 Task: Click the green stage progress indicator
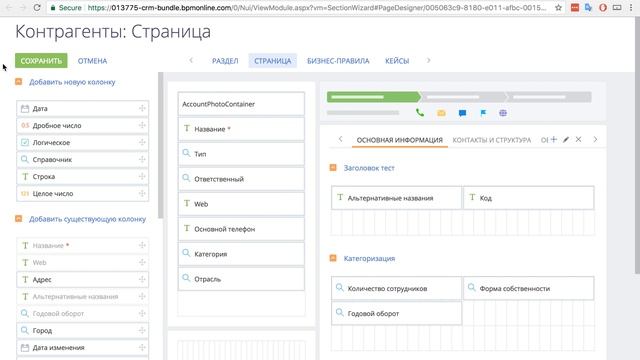[x=373, y=97]
